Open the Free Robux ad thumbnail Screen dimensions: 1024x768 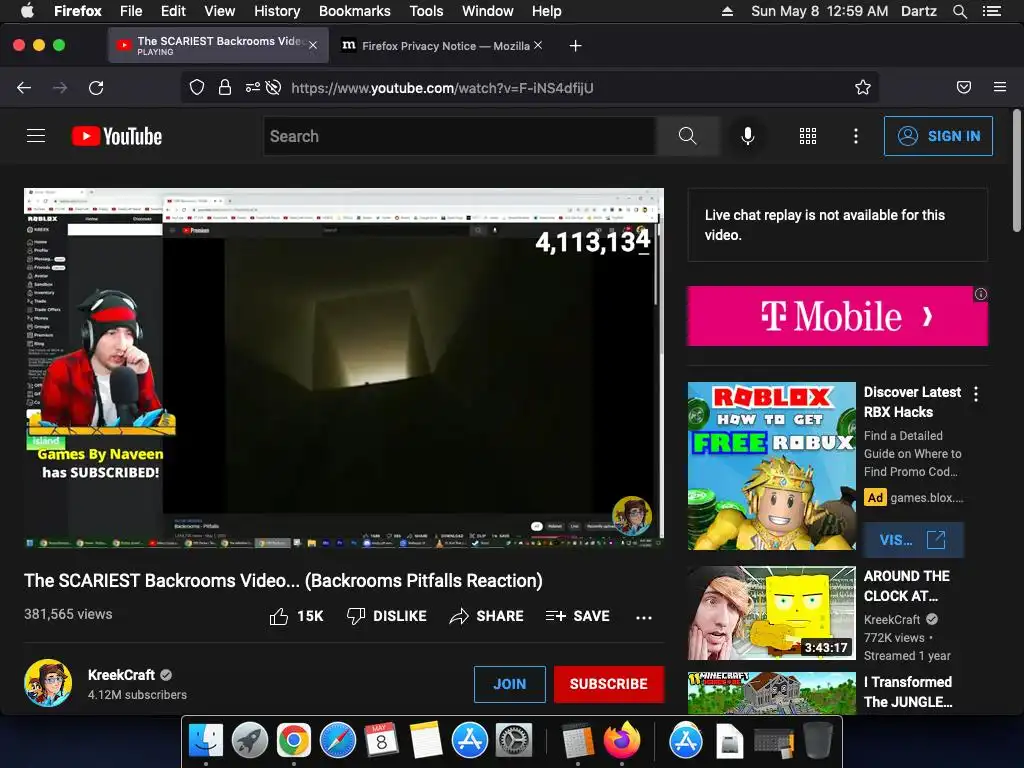771,466
